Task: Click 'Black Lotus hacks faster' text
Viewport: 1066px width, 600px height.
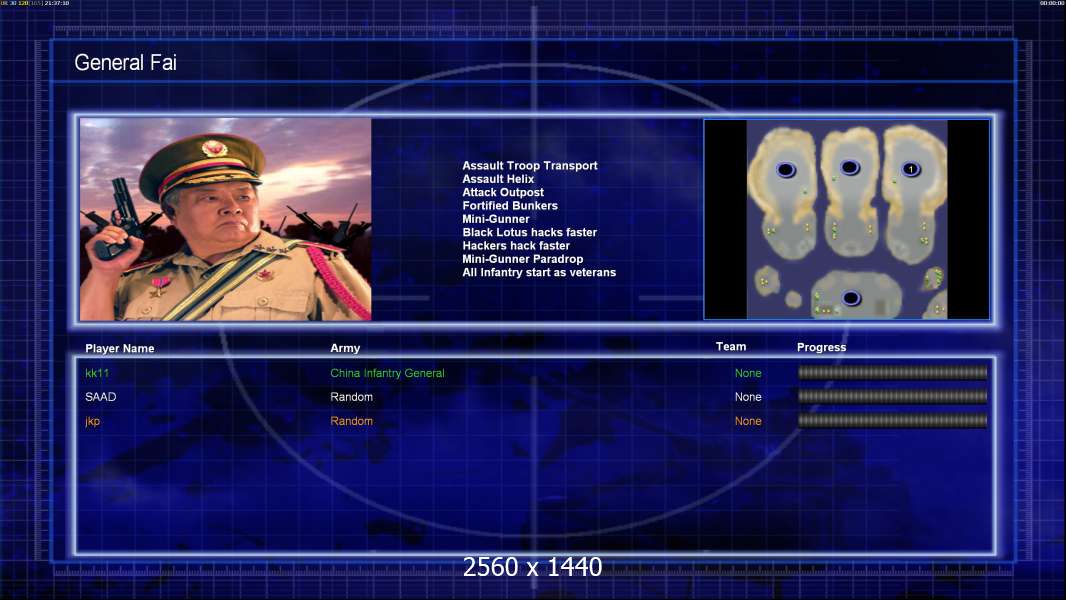Action: pos(530,232)
